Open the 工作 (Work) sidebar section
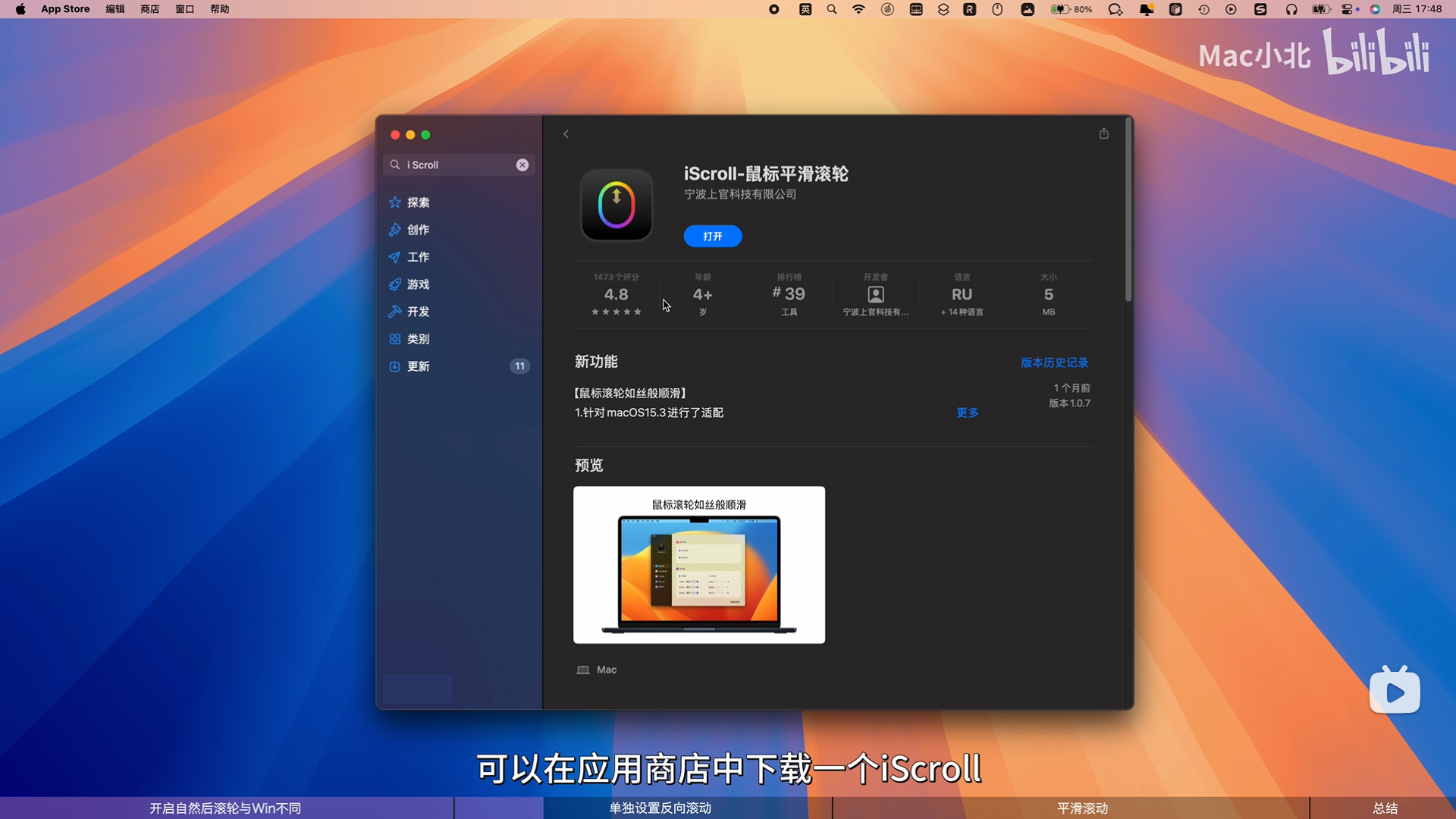This screenshot has height=819, width=1456. pos(418,257)
